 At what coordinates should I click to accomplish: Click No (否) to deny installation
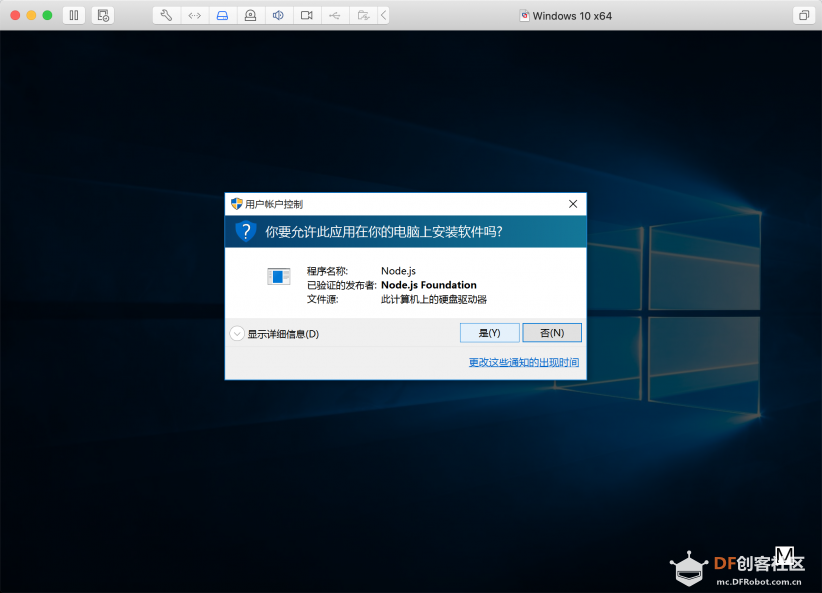click(x=552, y=333)
